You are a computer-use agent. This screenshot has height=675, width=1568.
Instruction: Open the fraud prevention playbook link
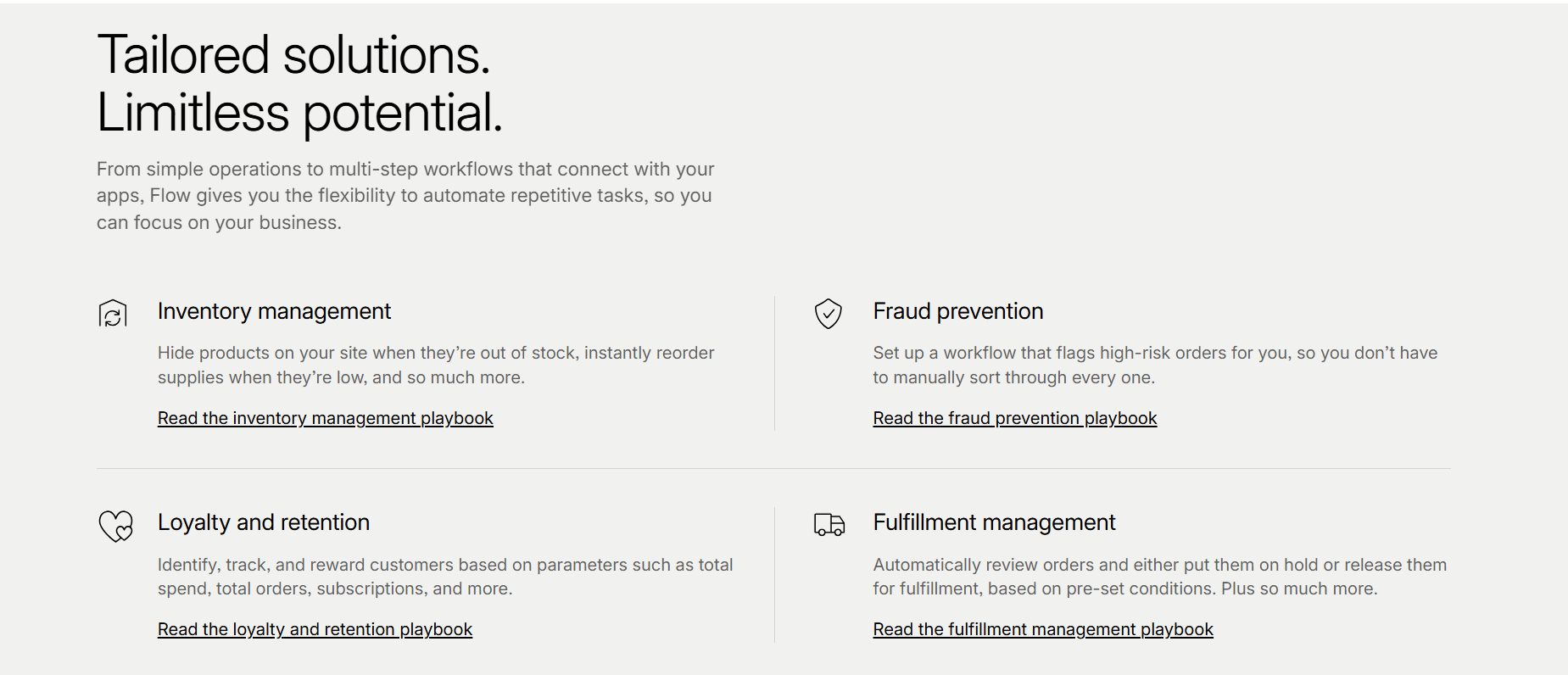[x=1014, y=418]
